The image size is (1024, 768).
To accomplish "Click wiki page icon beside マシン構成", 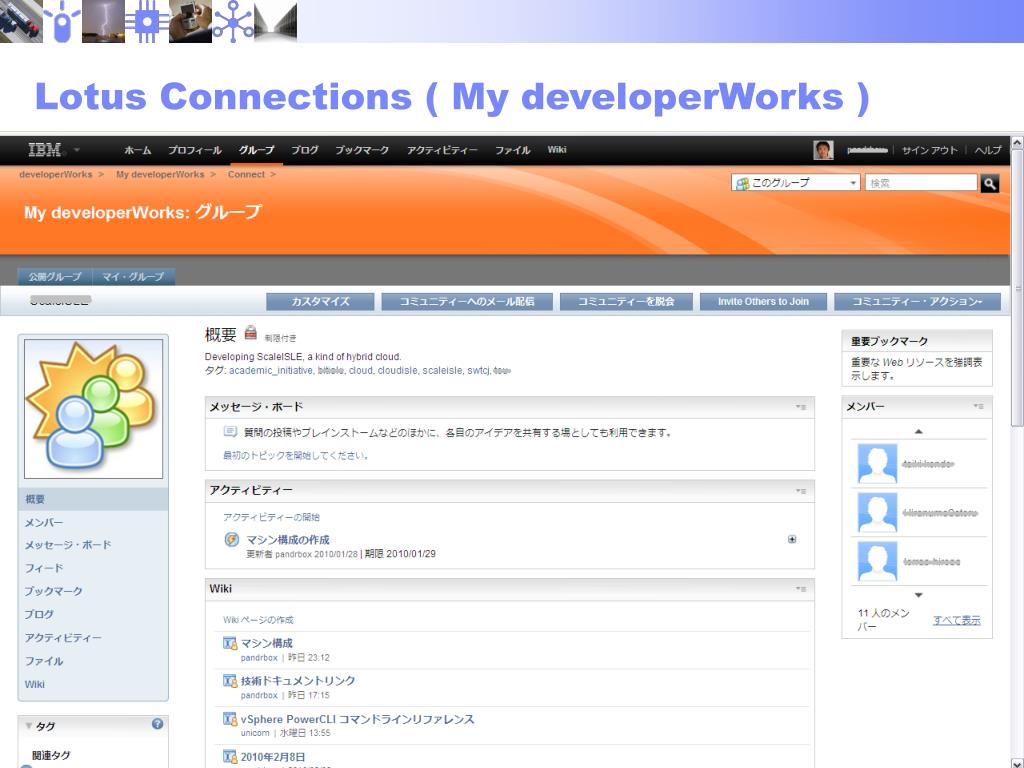I will point(230,644).
